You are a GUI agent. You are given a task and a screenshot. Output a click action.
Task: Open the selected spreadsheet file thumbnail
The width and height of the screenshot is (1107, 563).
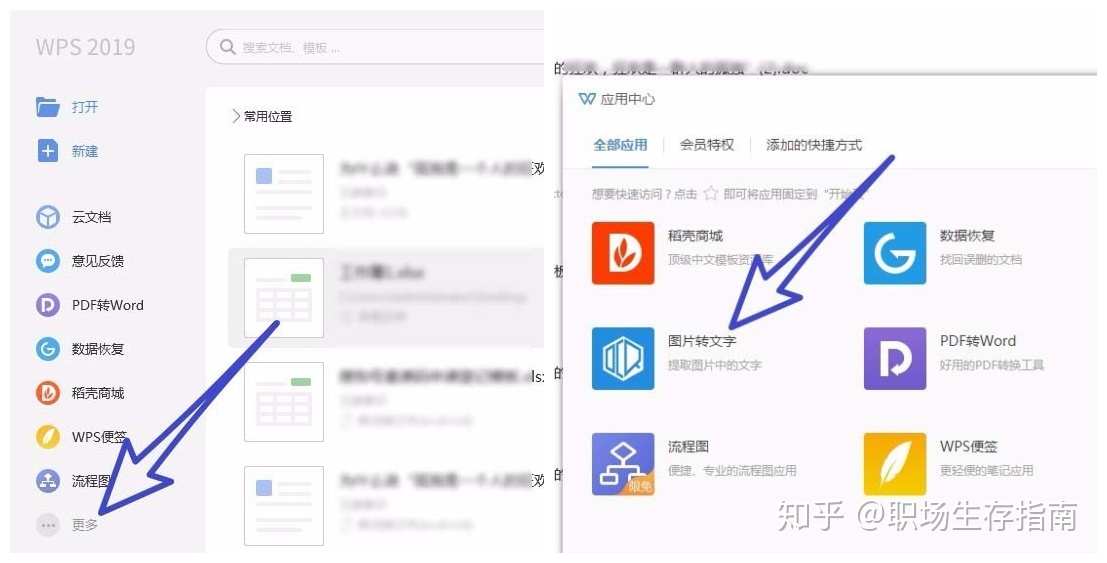tap(284, 297)
